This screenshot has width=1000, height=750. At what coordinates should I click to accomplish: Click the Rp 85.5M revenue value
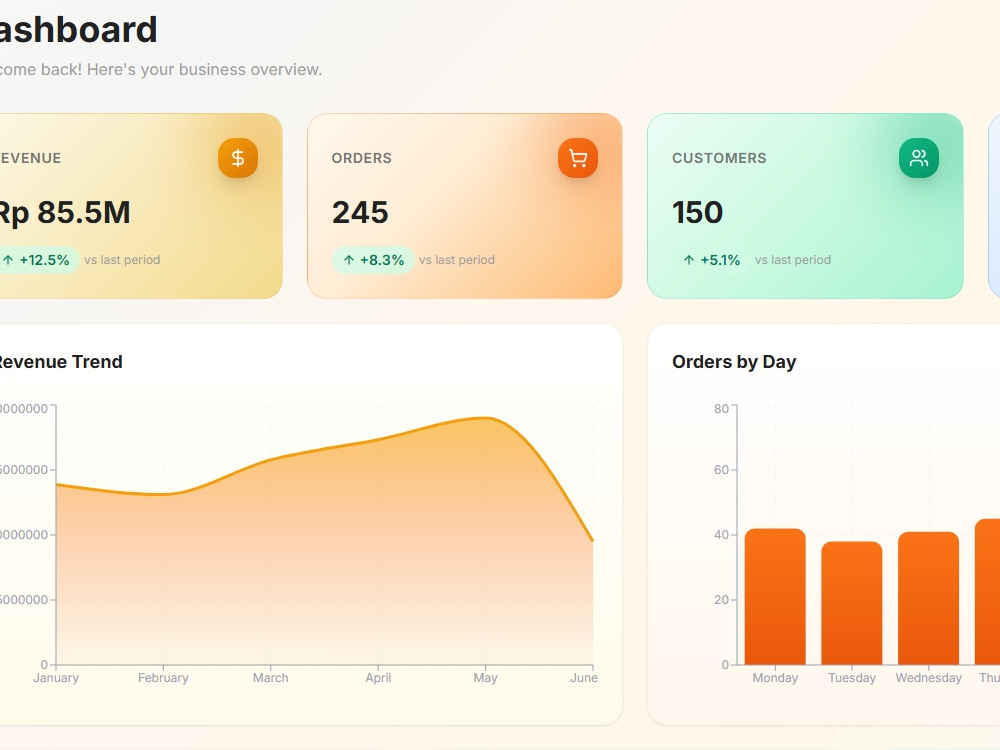pyautogui.click(x=64, y=212)
